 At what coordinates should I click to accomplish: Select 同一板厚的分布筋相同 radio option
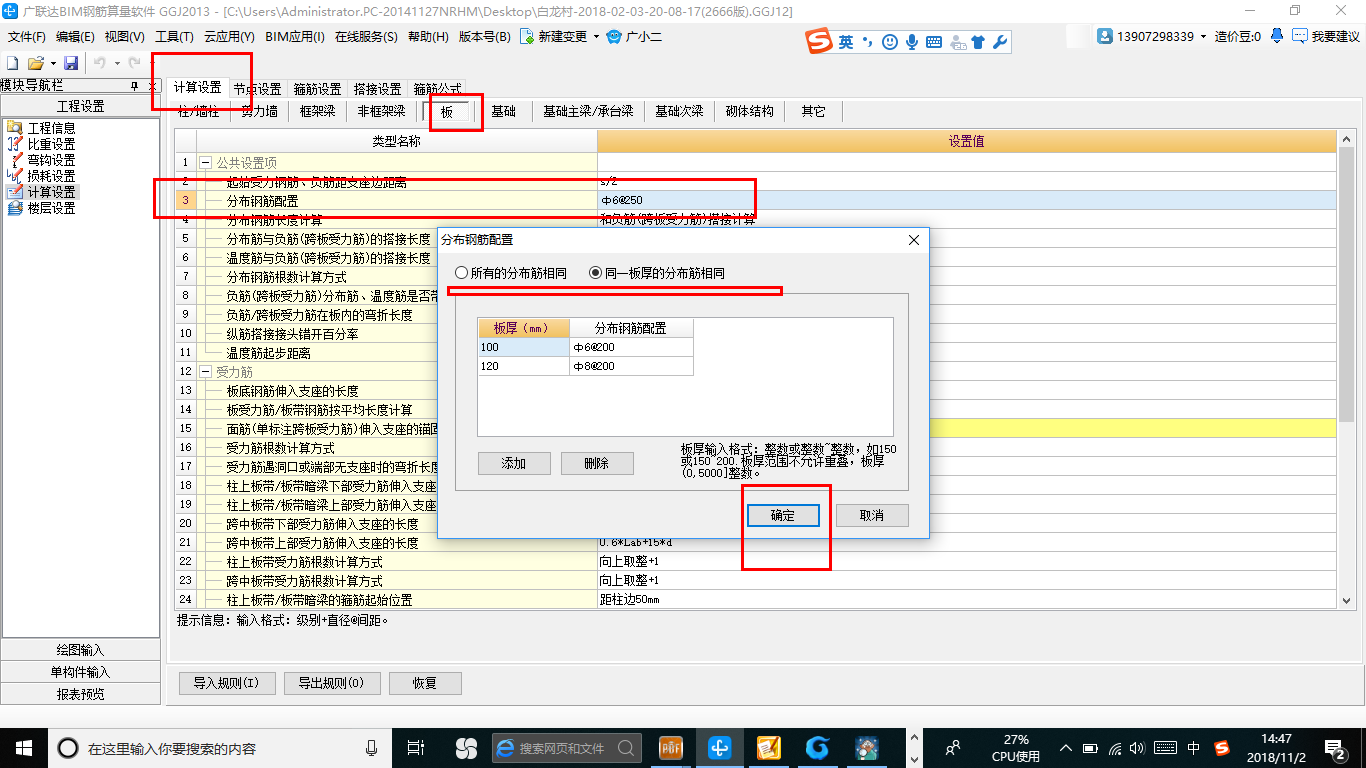click(657, 272)
